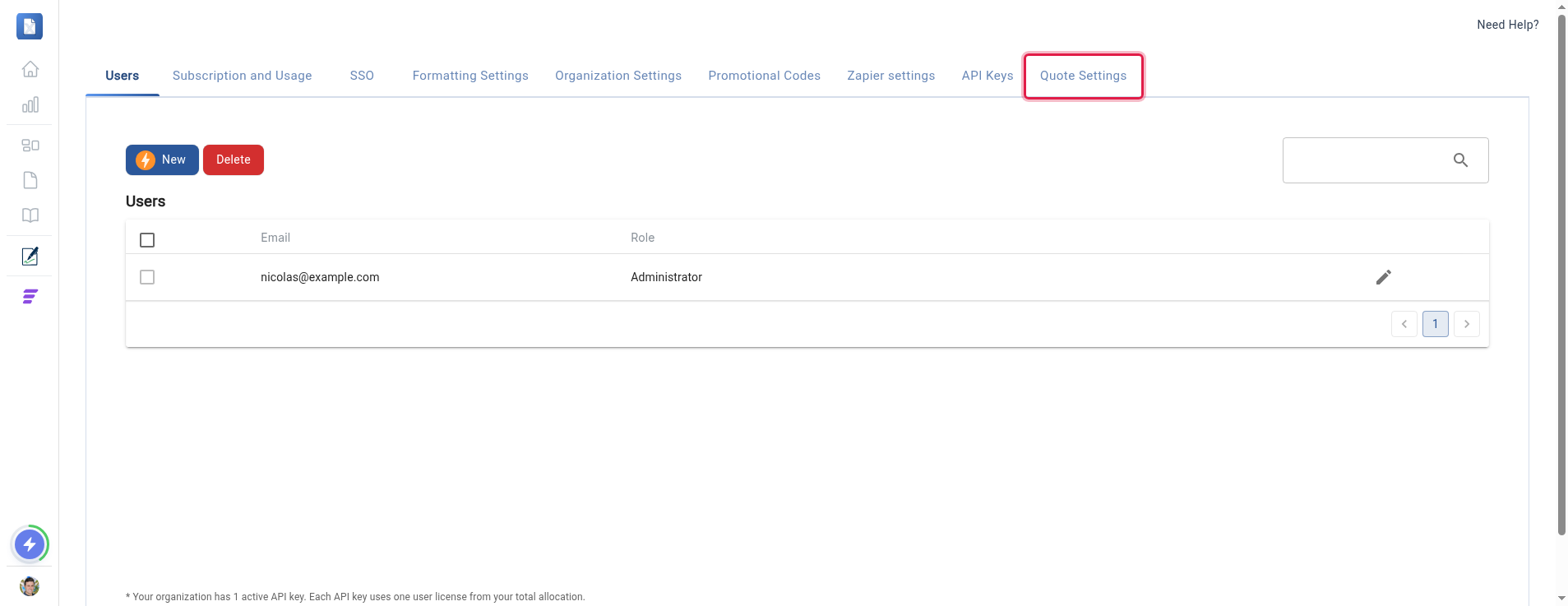Go to previous page of users

pos(1404,324)
